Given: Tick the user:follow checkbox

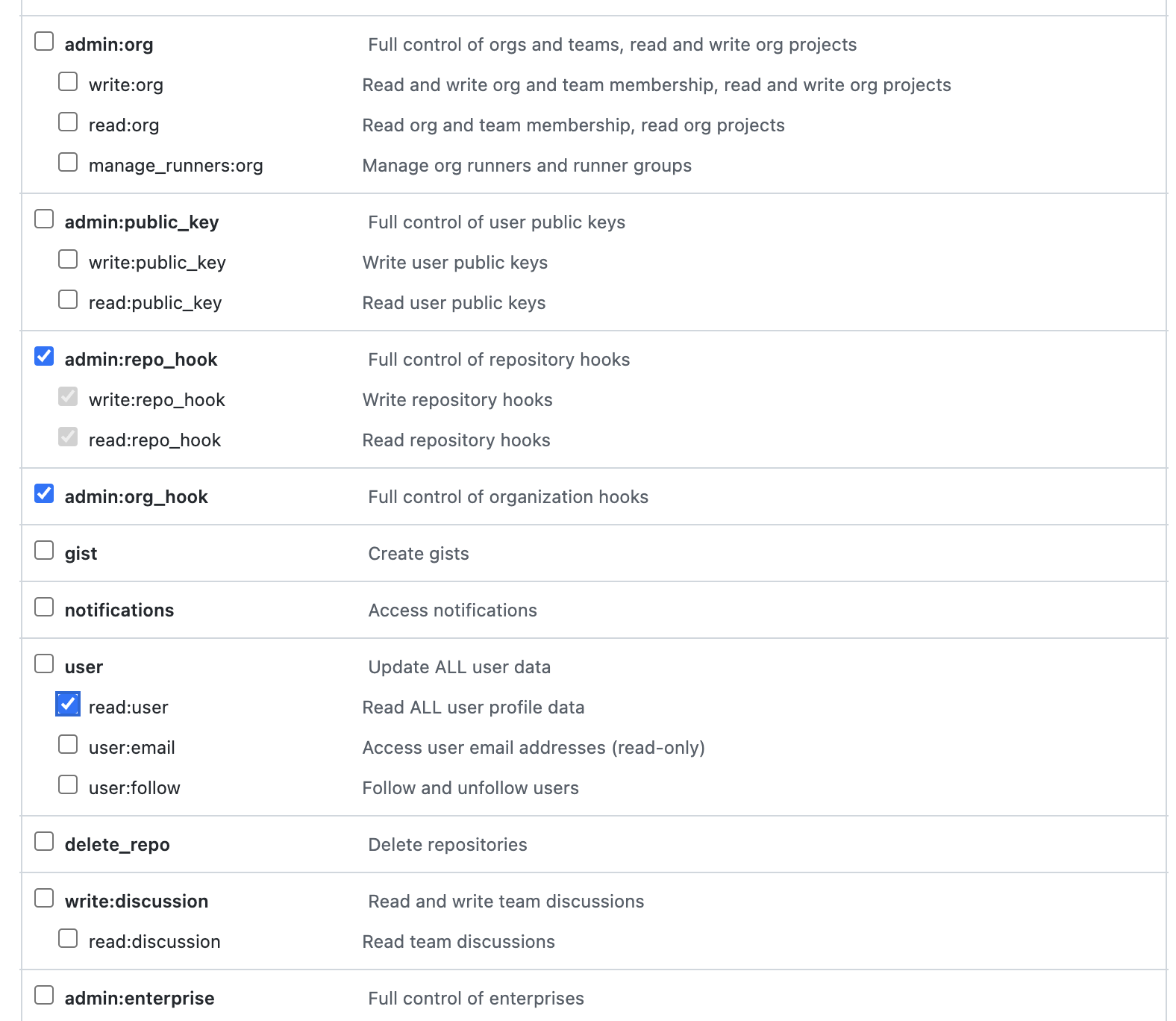Looking at the screenshot, I should point(68,784).
